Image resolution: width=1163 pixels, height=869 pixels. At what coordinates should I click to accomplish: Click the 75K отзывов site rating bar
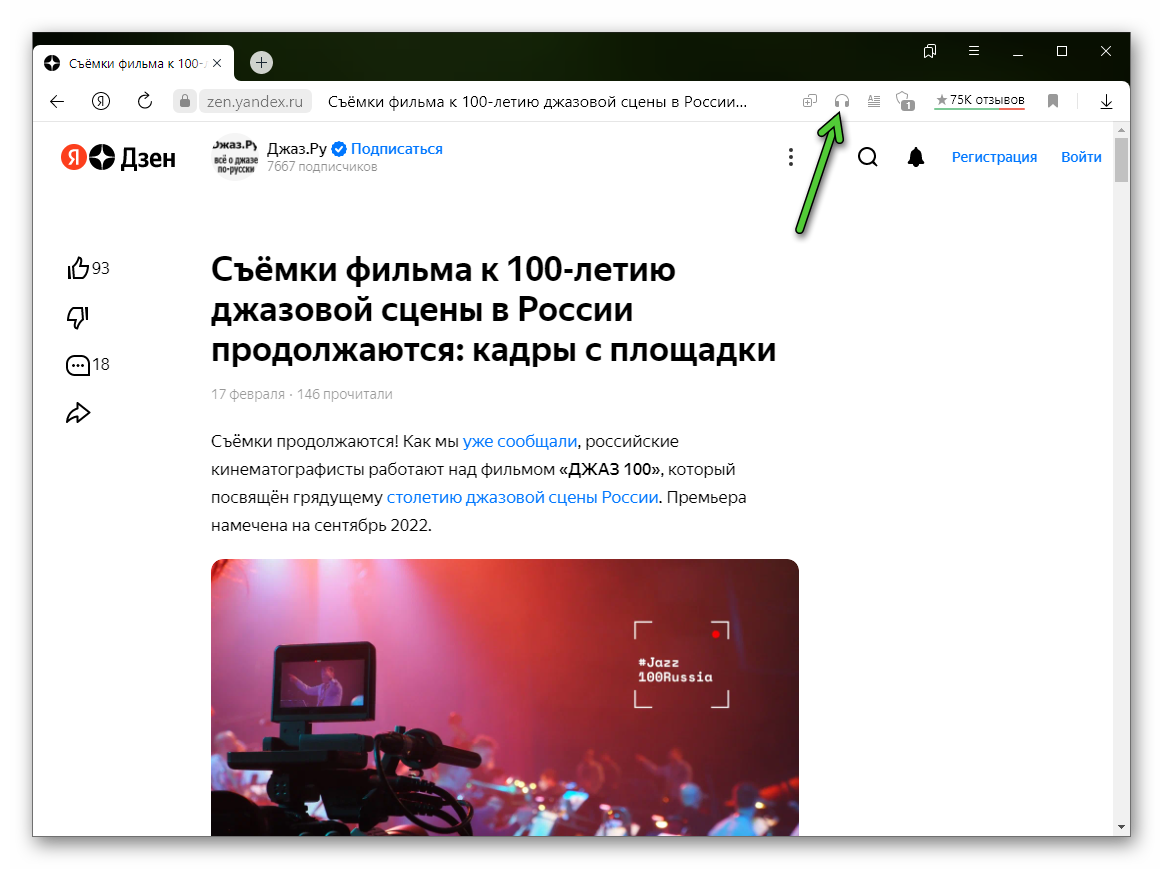pyautogui.click(x=979, y=101)
